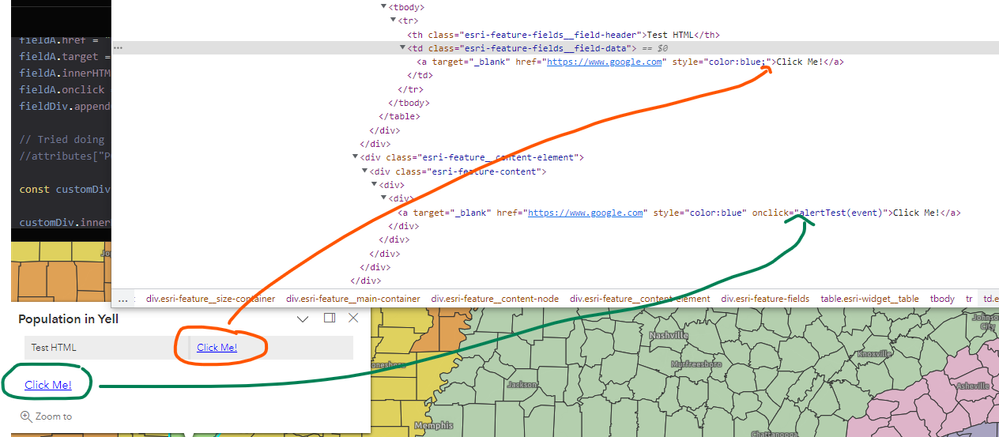
Task: Dock the Population in Yell popup
Action: pyautogui.click(x=329, y=318)
